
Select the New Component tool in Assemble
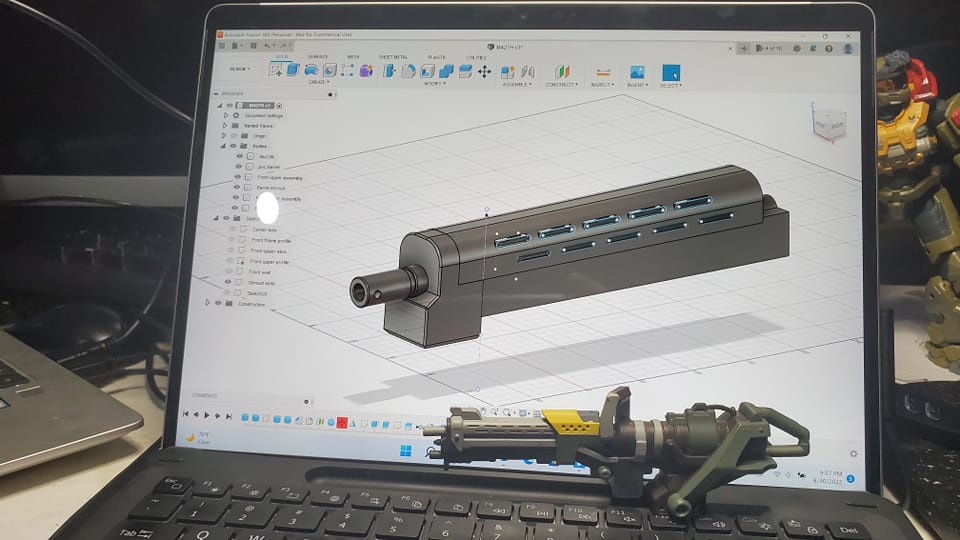[508, 72]
